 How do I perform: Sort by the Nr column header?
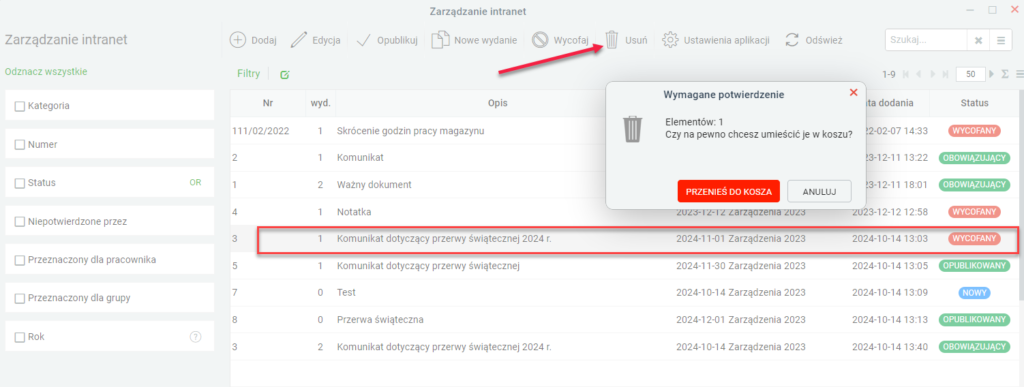[x=268, y=103]
